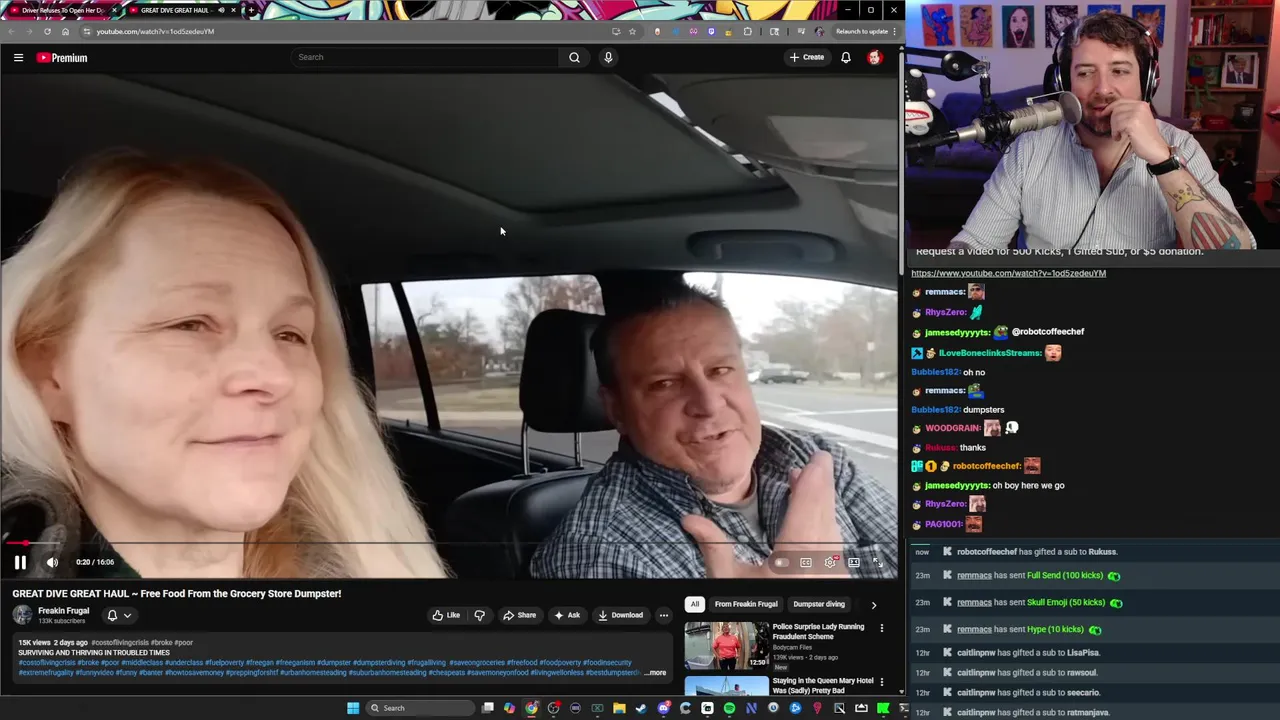Viewport: 1280px width, 720px height.
Task: Open the YouTube hamburger guide menu
Action: click(18, 57)
